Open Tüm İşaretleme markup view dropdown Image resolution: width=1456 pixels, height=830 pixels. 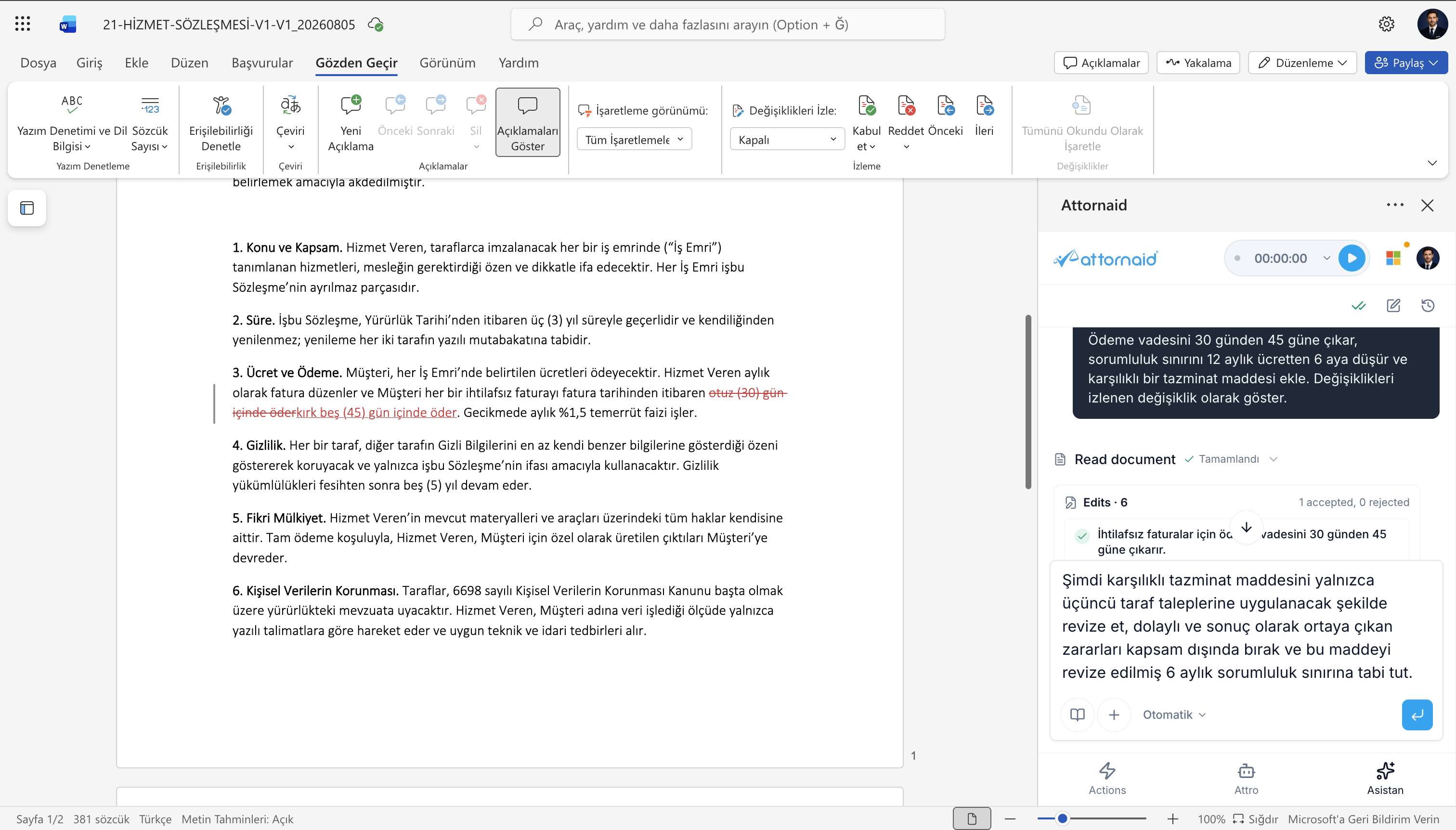click(x=634, y=140)
